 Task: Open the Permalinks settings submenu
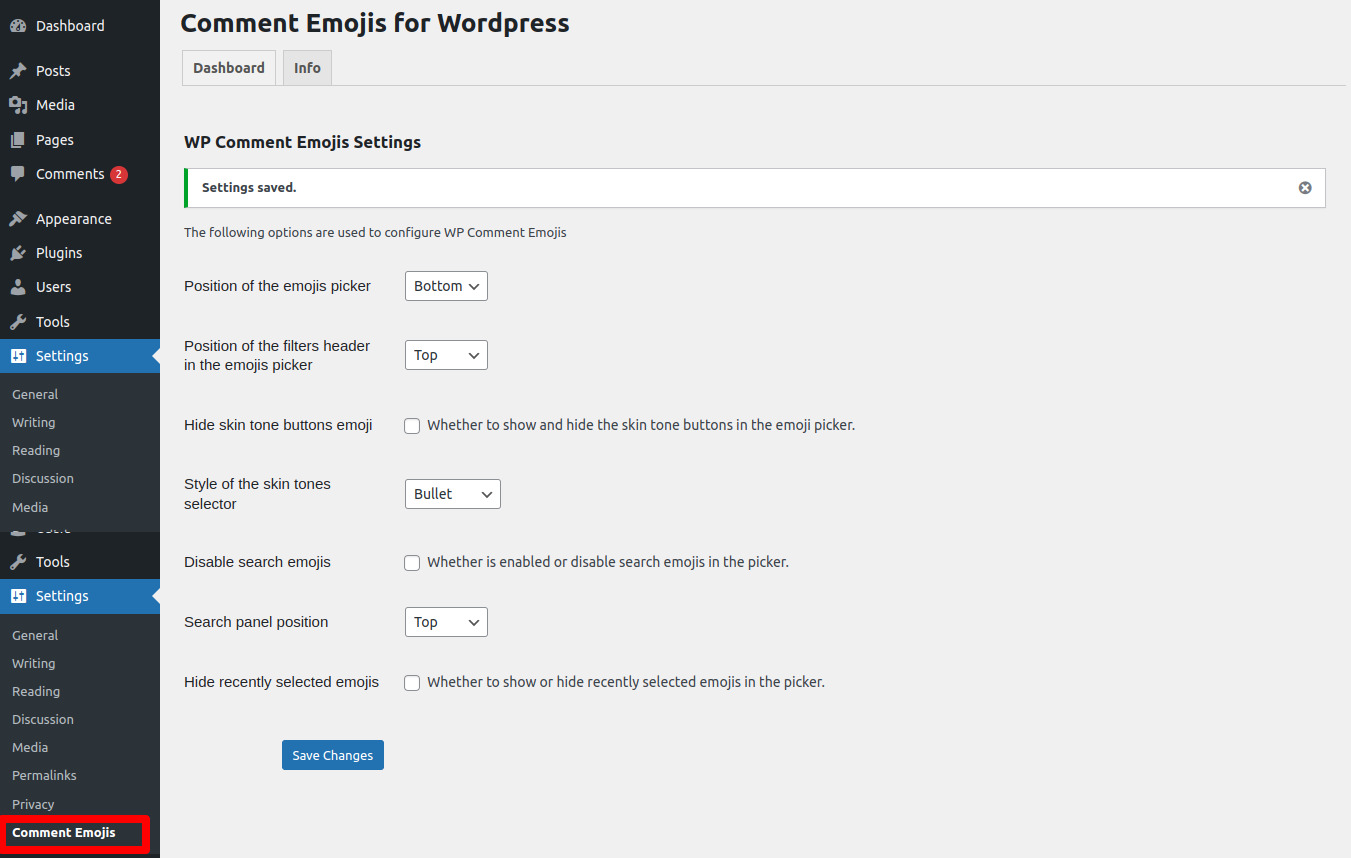tap(44, 776)
